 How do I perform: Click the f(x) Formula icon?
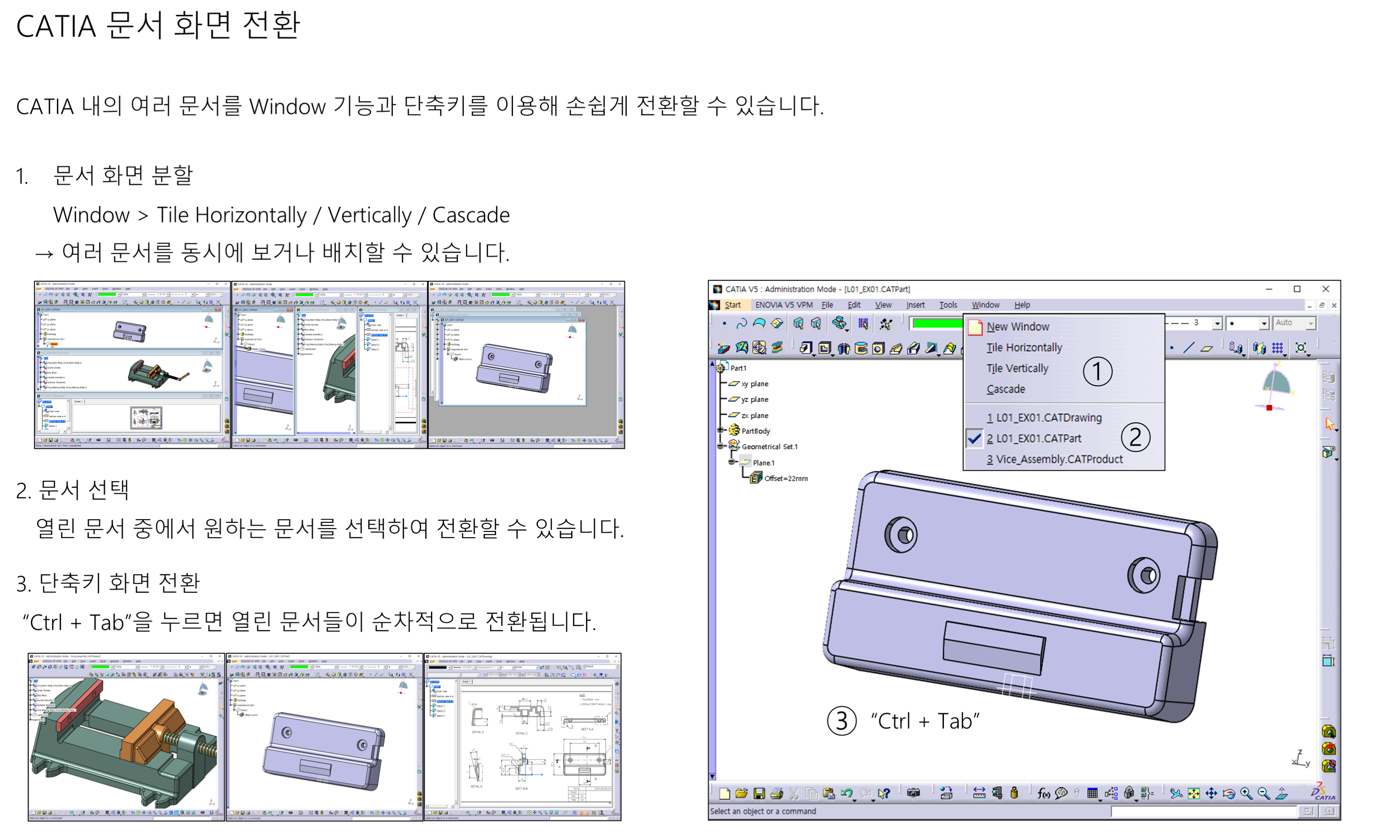click(1043, 793)
